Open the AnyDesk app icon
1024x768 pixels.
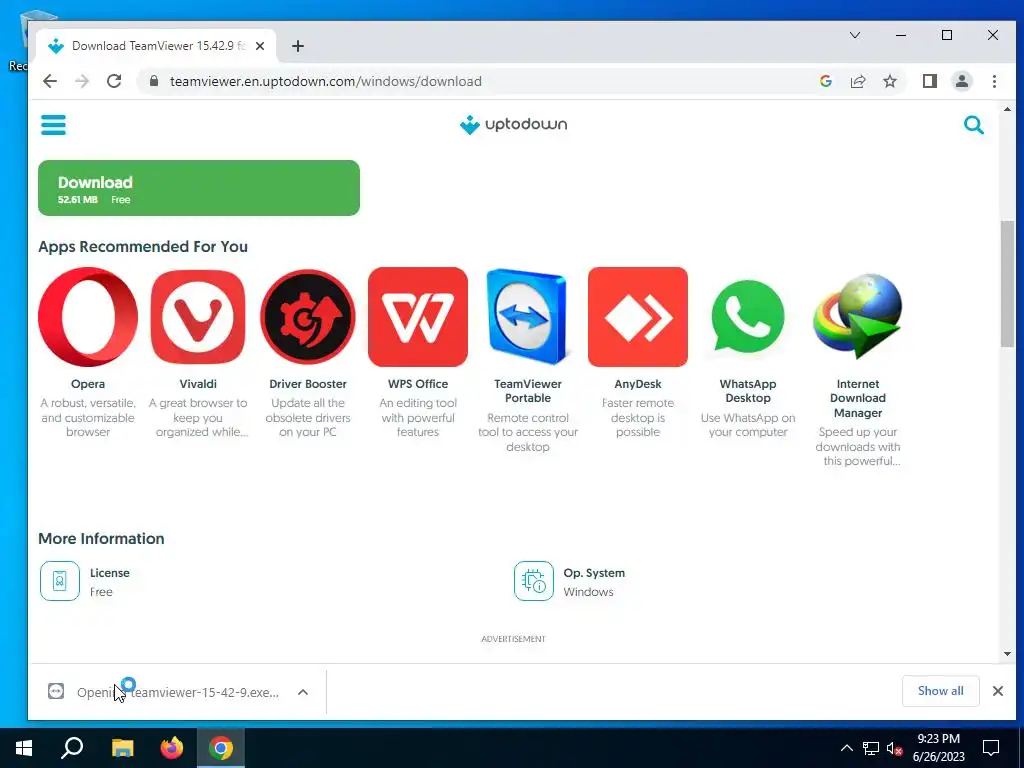638,317
